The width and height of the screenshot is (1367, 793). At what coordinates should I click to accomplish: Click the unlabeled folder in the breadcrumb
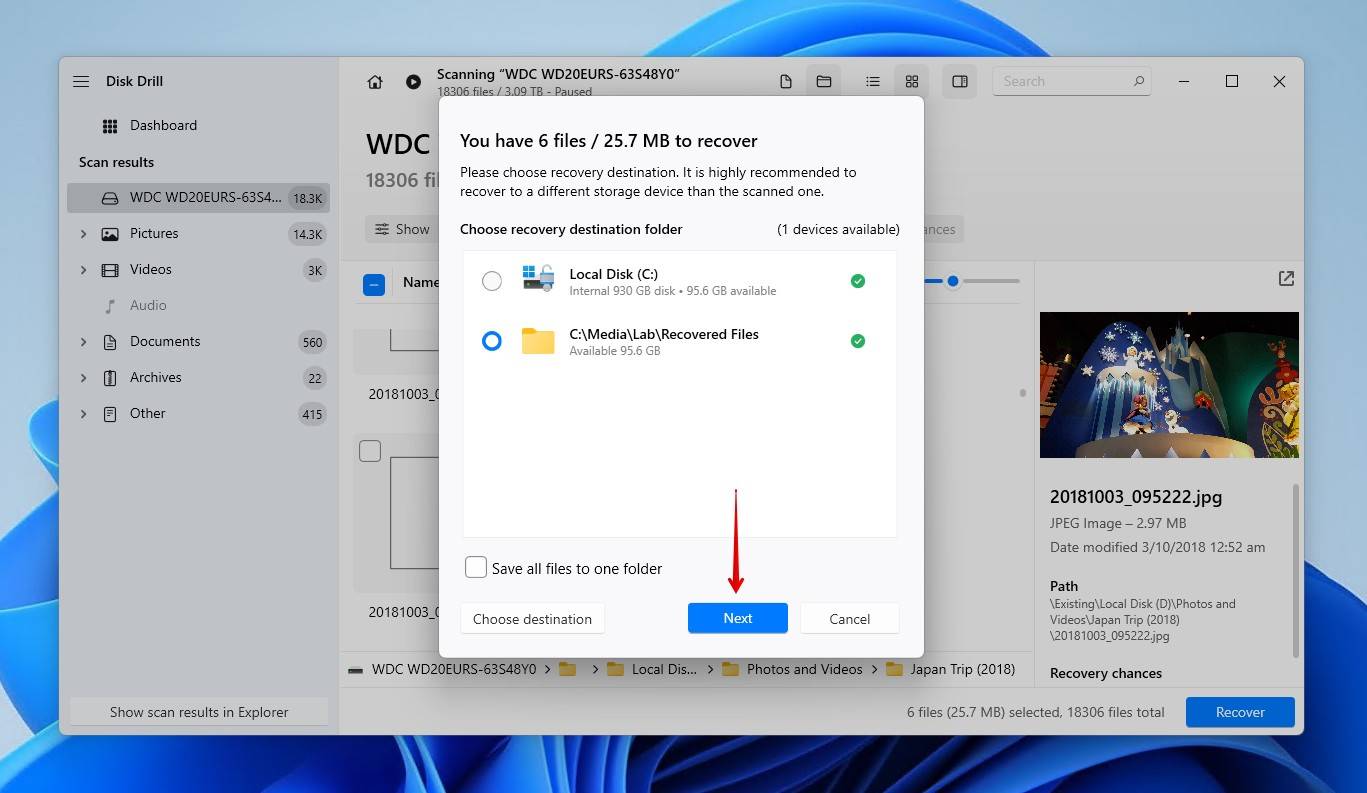(x=568, y=669)
